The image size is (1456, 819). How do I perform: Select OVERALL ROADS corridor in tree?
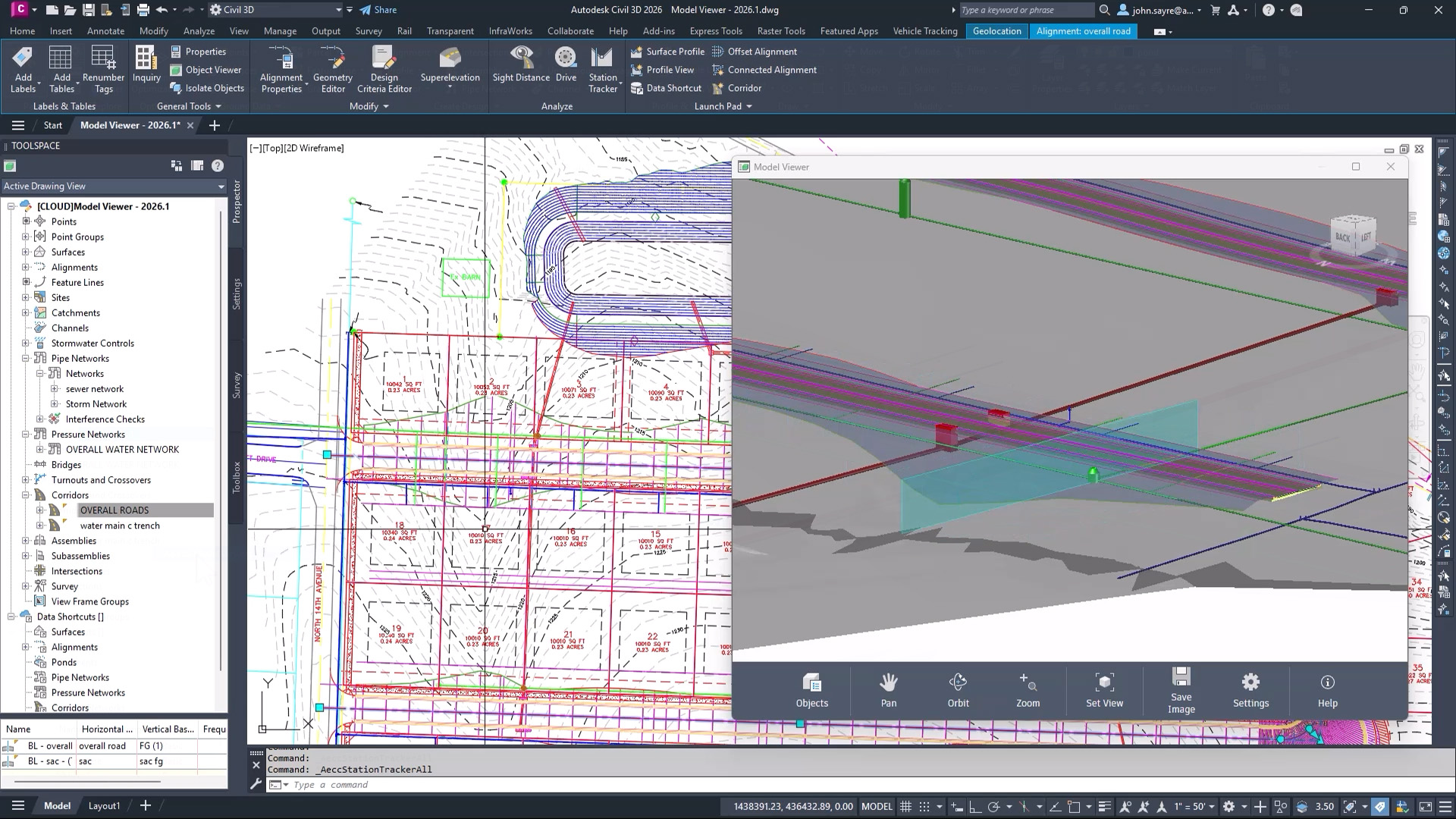[x=115, y=510]
